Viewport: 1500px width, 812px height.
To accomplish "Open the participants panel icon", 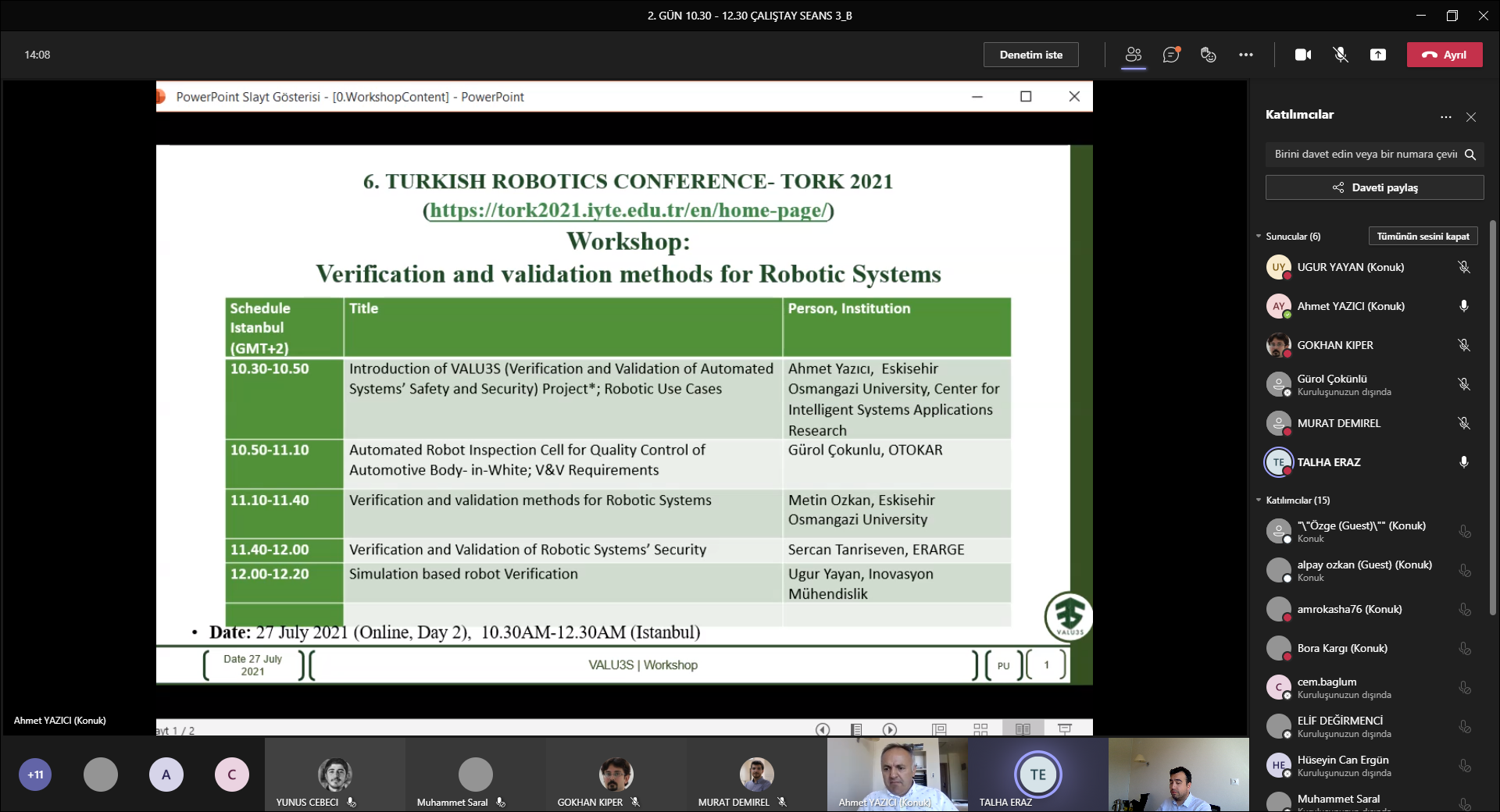I will [x=1134, y=55].
